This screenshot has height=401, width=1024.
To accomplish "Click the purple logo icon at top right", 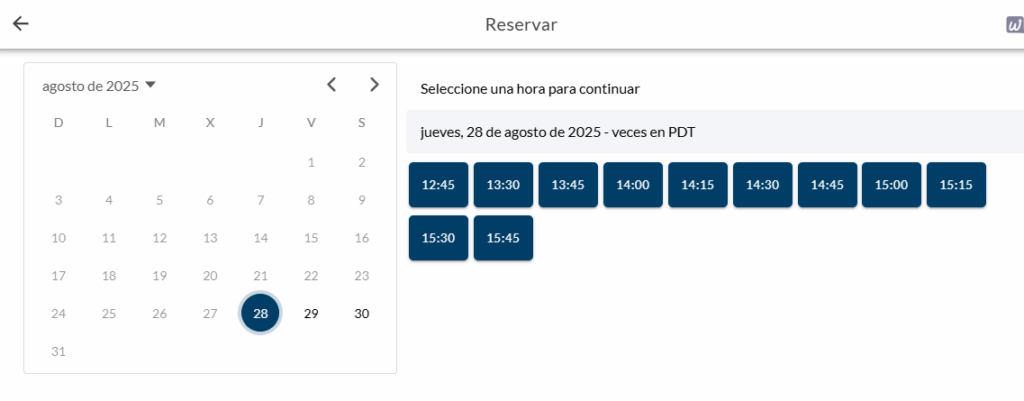I will 1015,25.
